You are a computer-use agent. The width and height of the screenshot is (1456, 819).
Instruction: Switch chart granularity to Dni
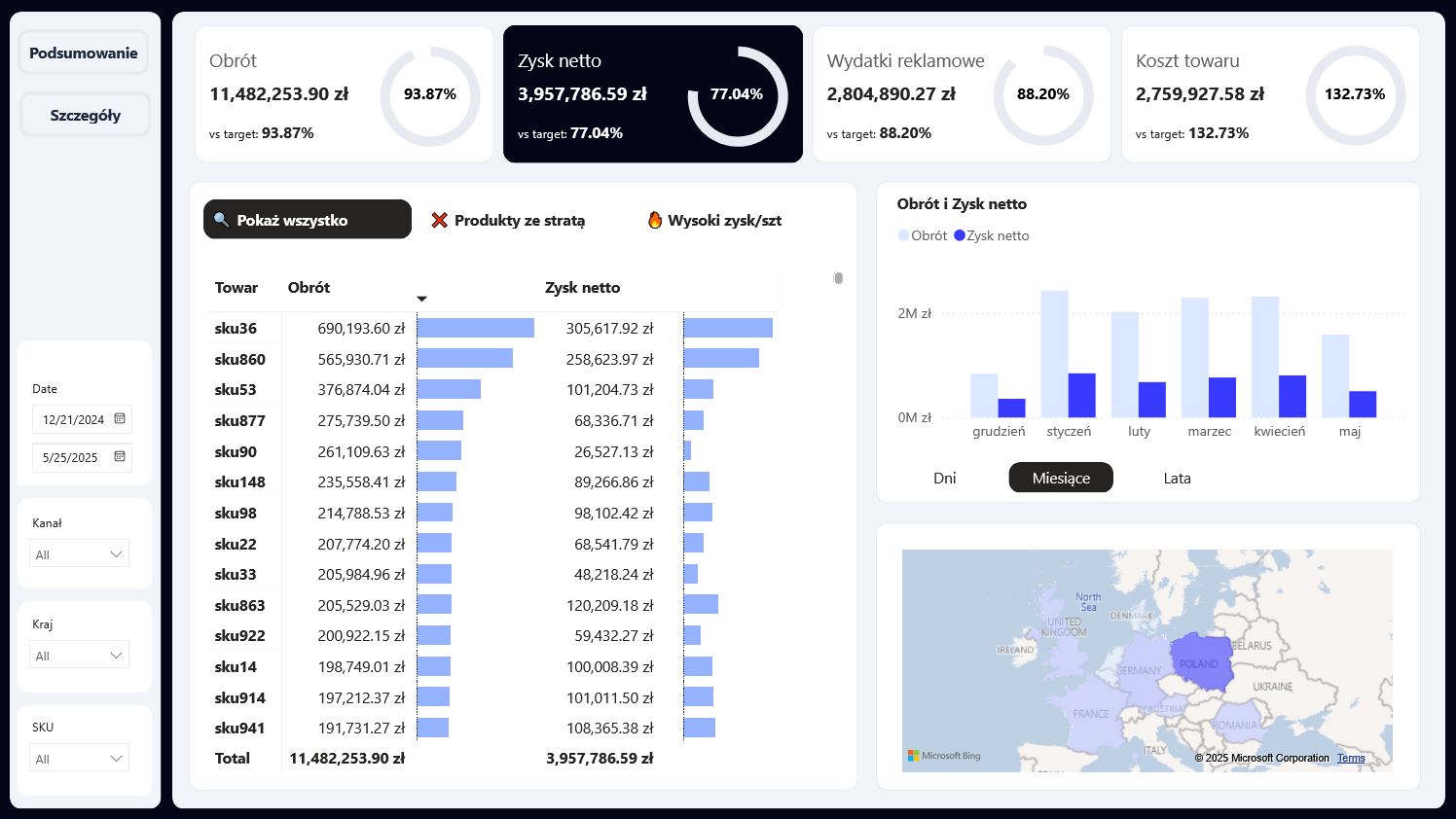tap(944, 478)
